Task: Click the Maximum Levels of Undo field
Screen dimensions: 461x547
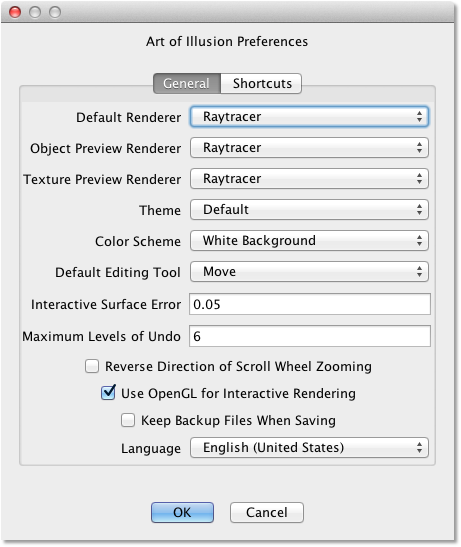Action: click(310, 336)
